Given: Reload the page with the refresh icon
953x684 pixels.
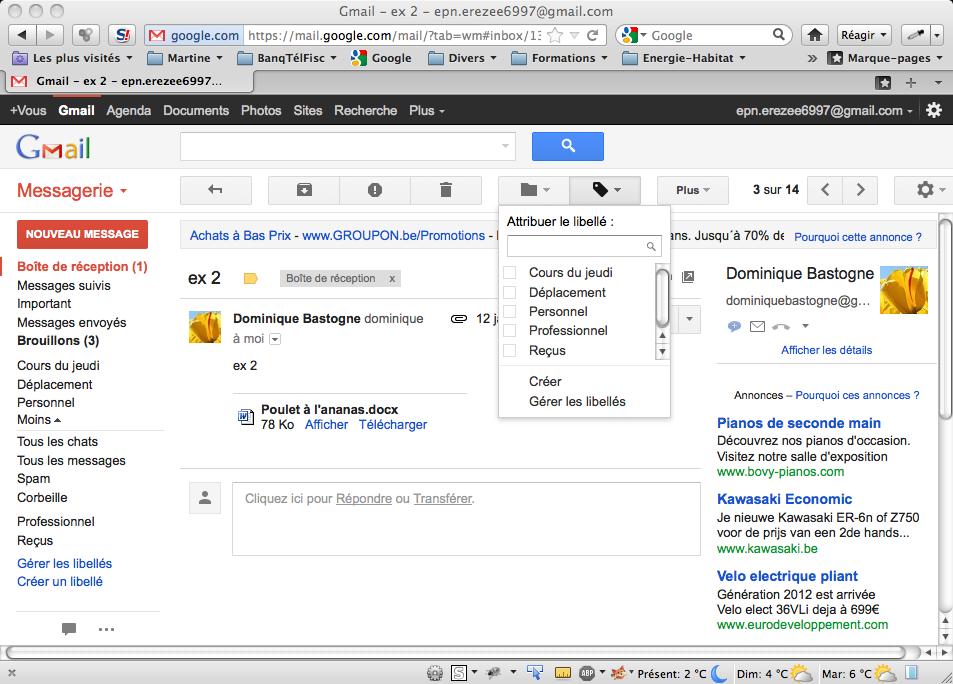Looking at the screenshot, I should coord(593,35).
